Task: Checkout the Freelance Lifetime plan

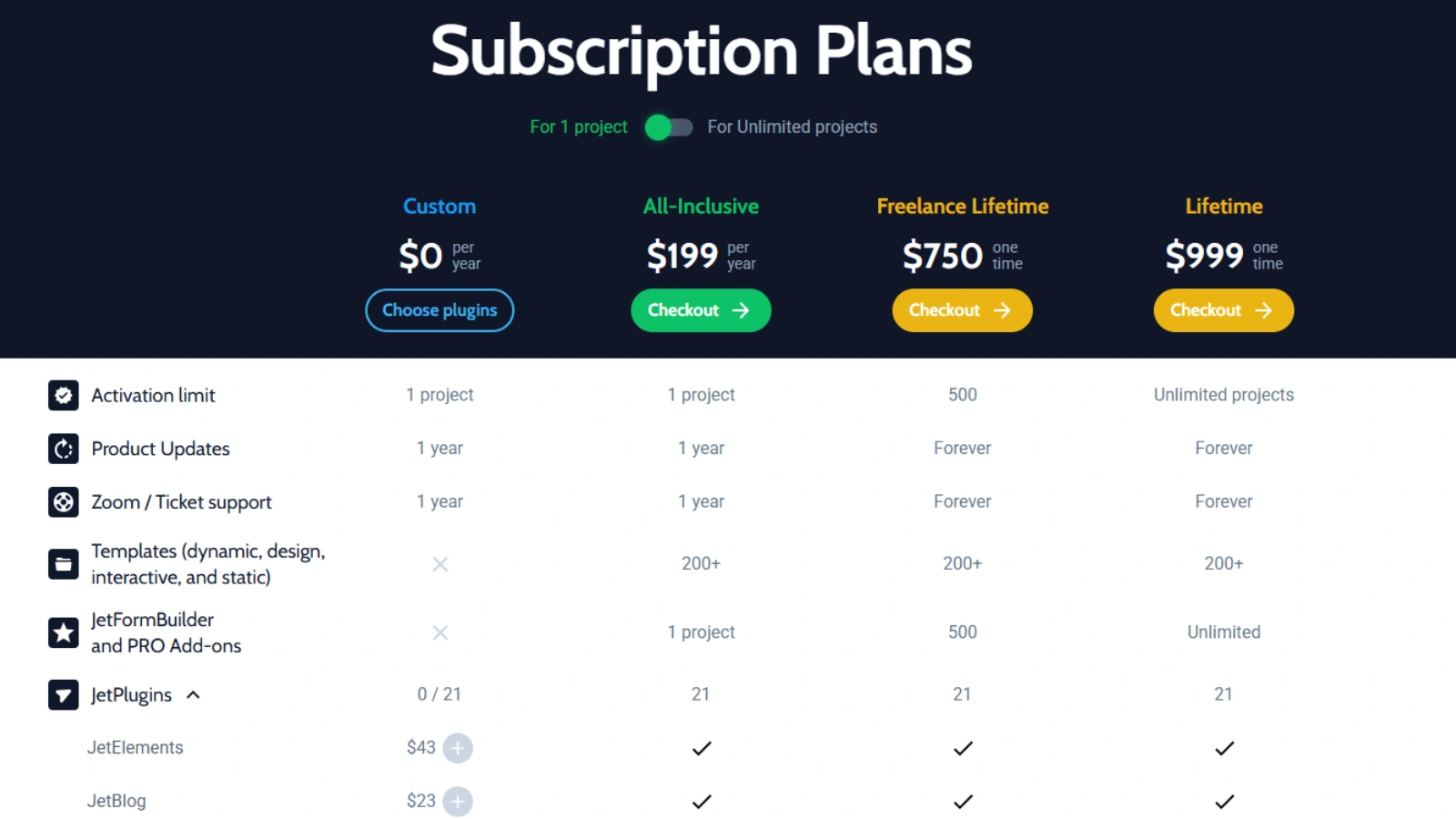Action: [963, 310]
